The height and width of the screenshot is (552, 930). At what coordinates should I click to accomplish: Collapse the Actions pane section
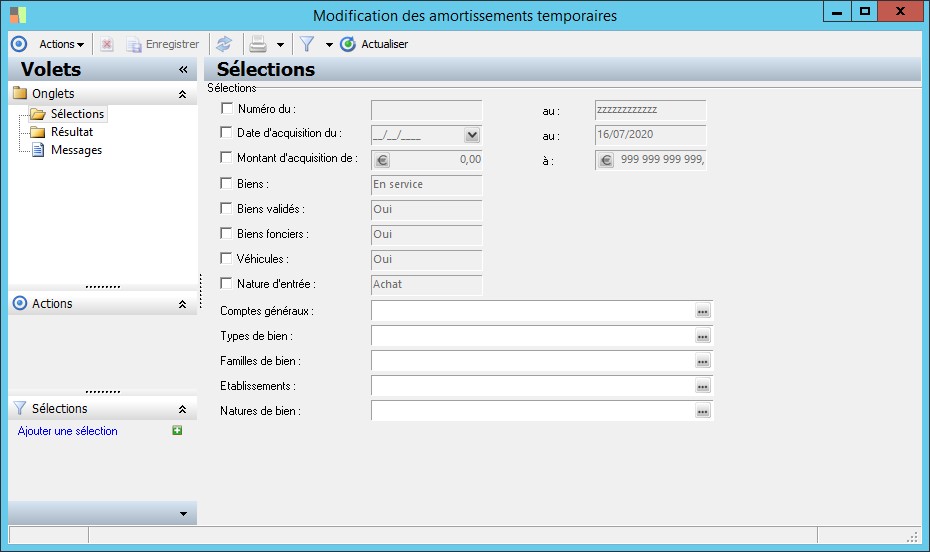coord(183,304)
